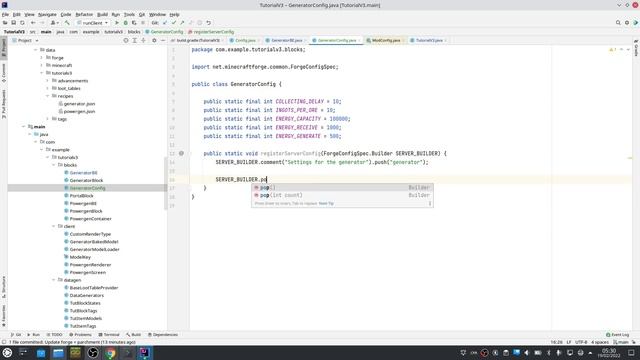The image size is (640, 360).
Task: Click Select Opened File locate icon
Action: click(x=126, y=40)
